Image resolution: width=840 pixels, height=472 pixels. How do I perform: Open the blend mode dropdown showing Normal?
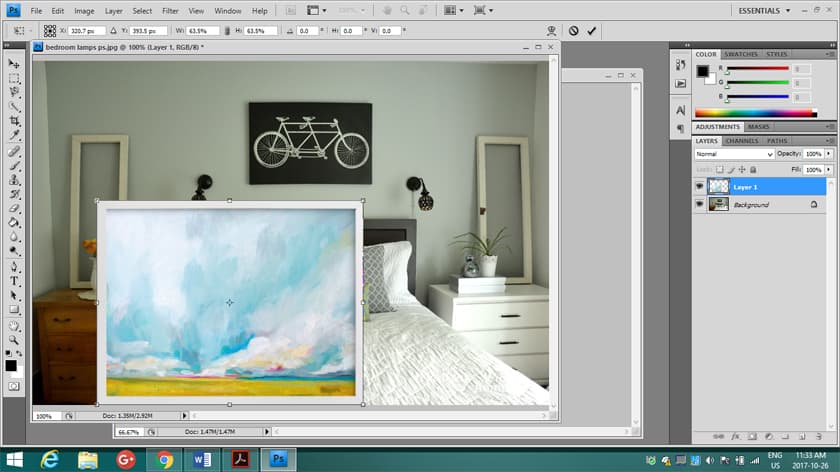(x=734, y=154)
